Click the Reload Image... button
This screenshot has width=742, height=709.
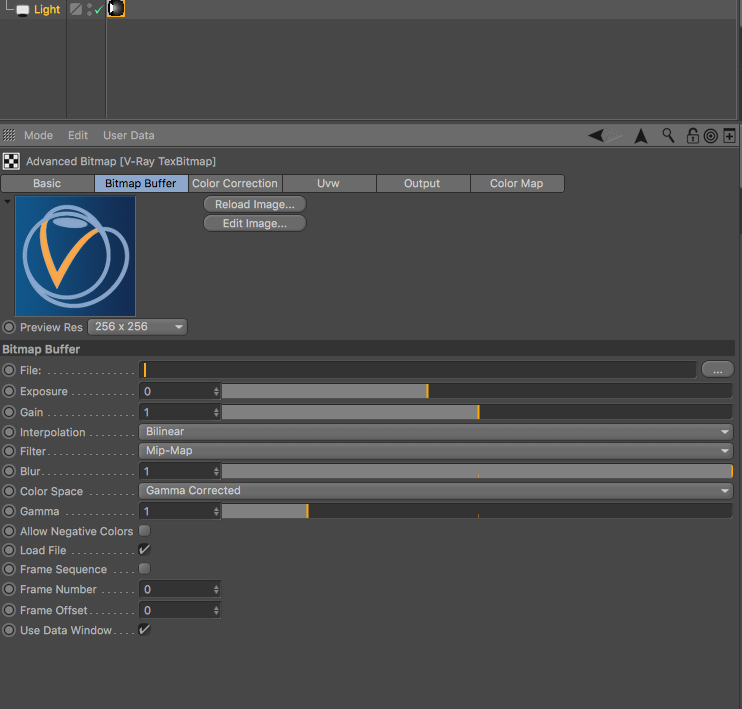[255, 204]
